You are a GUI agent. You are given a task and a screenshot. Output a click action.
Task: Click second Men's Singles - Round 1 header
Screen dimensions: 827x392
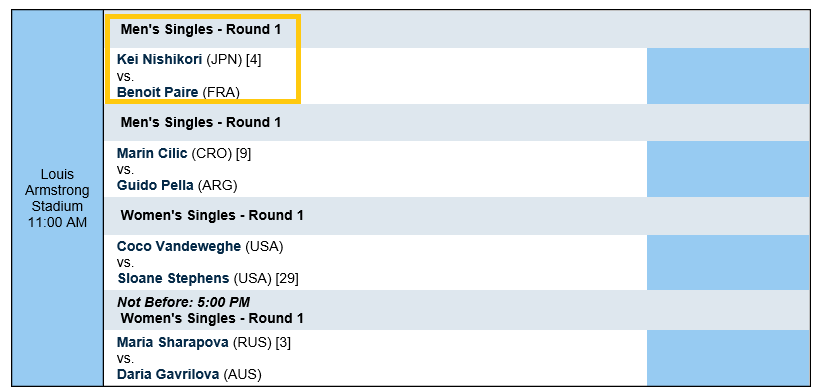tap(201, 122)
